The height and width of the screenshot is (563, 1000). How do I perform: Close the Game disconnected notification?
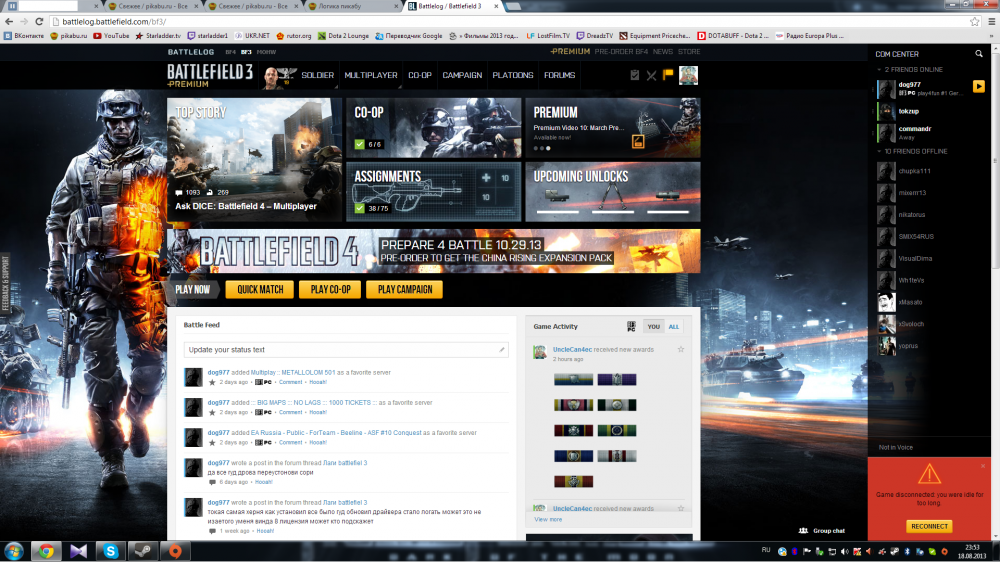click(x=983, y=466)
